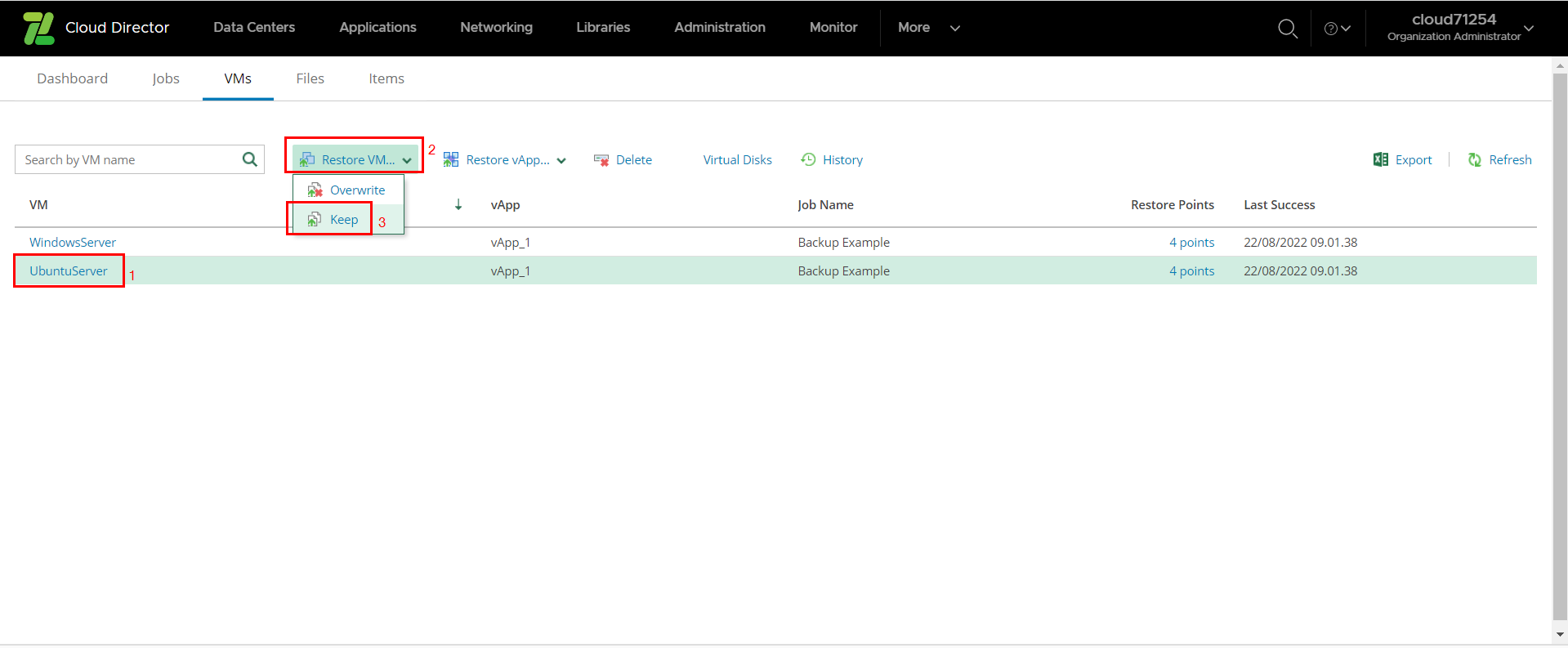
Task: Expand the Restore vApp dropdown arrow
Action: 561,160
